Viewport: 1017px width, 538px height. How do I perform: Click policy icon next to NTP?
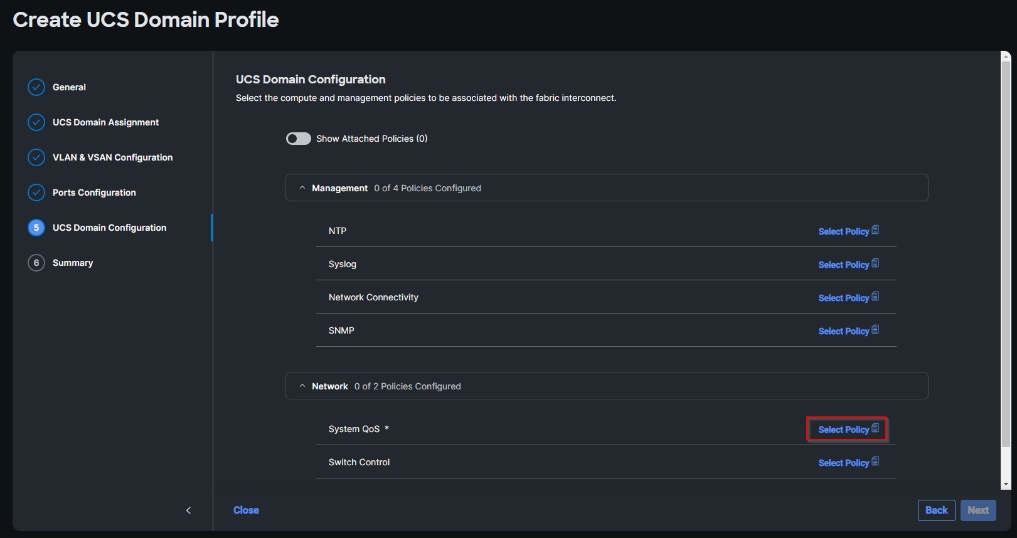pos(875,230)
